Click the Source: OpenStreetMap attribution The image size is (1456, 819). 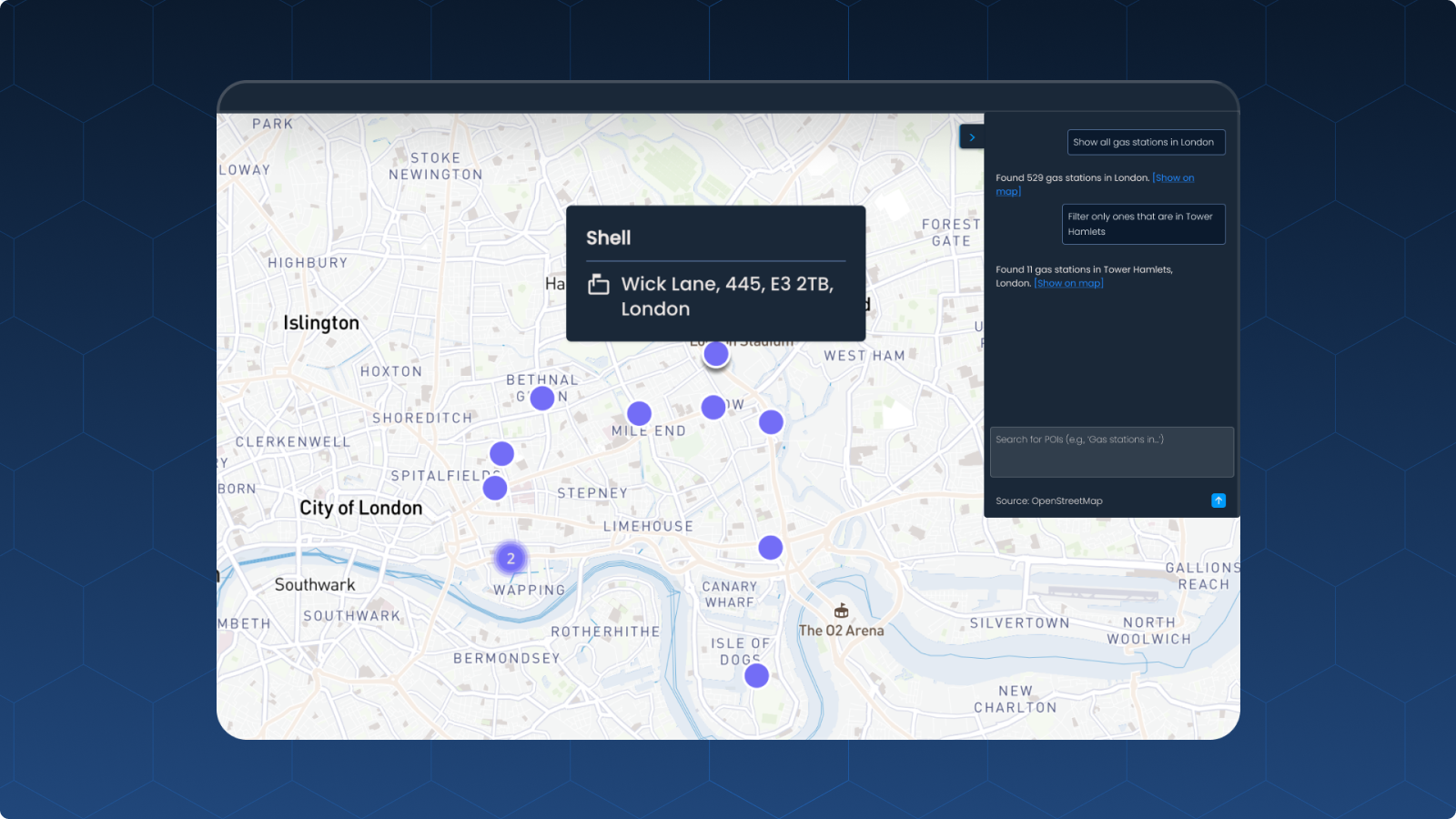pos(1049,500)
